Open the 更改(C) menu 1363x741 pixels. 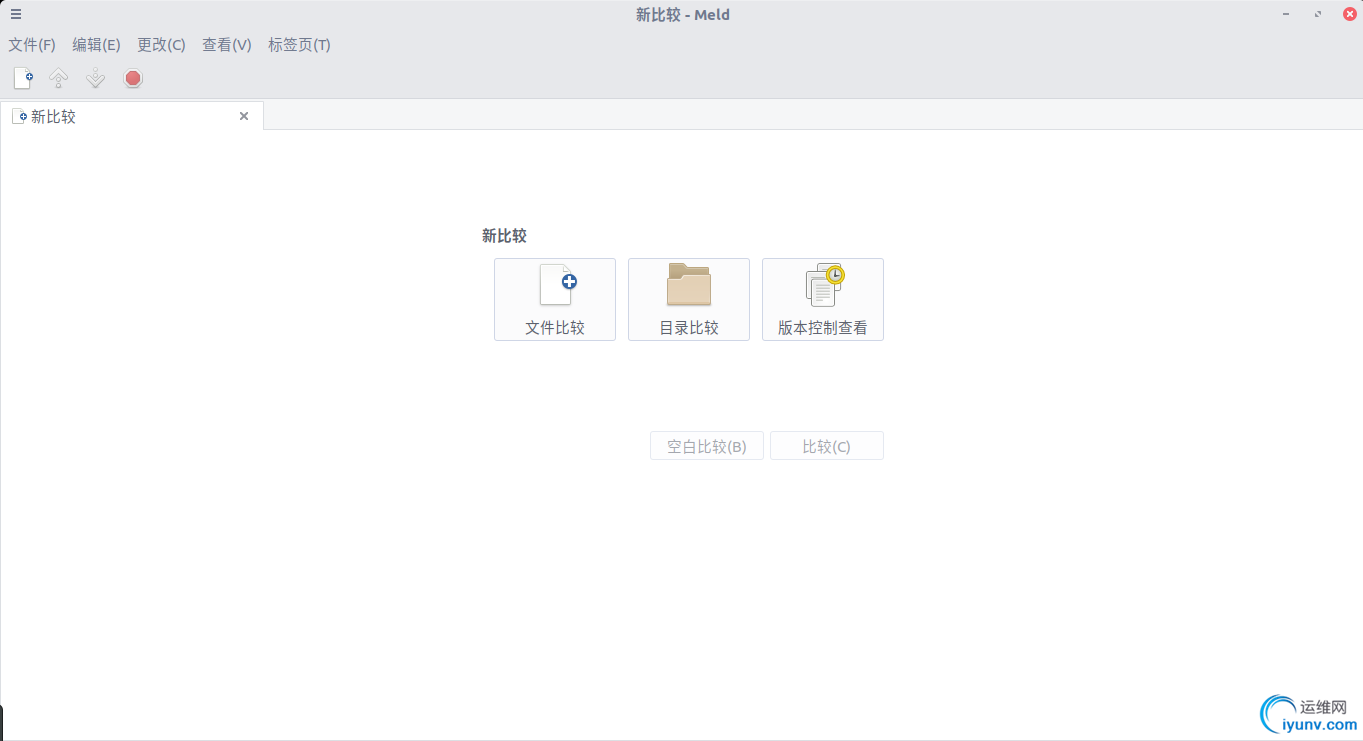tap(161, 45)
